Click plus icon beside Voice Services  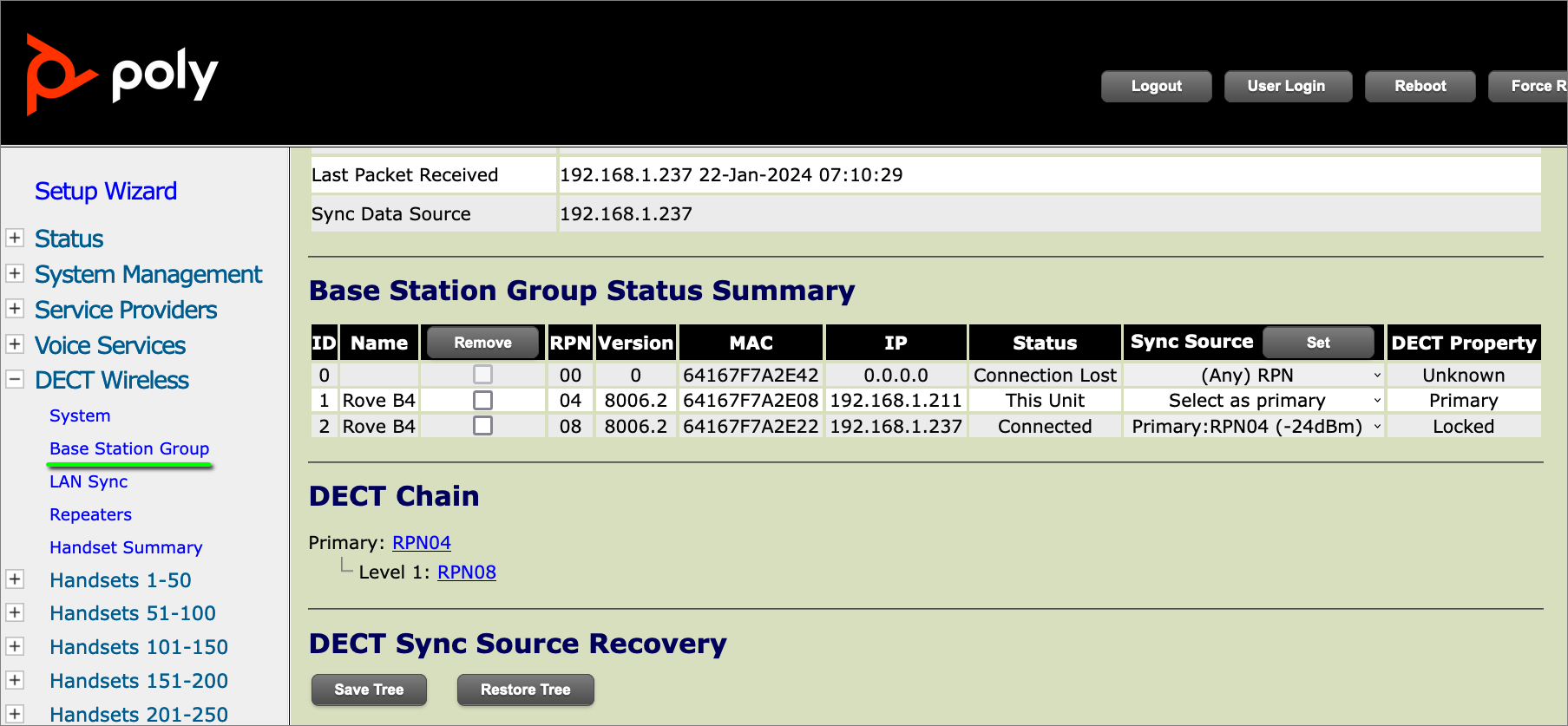pyautogui.click(x=15, y=344)
